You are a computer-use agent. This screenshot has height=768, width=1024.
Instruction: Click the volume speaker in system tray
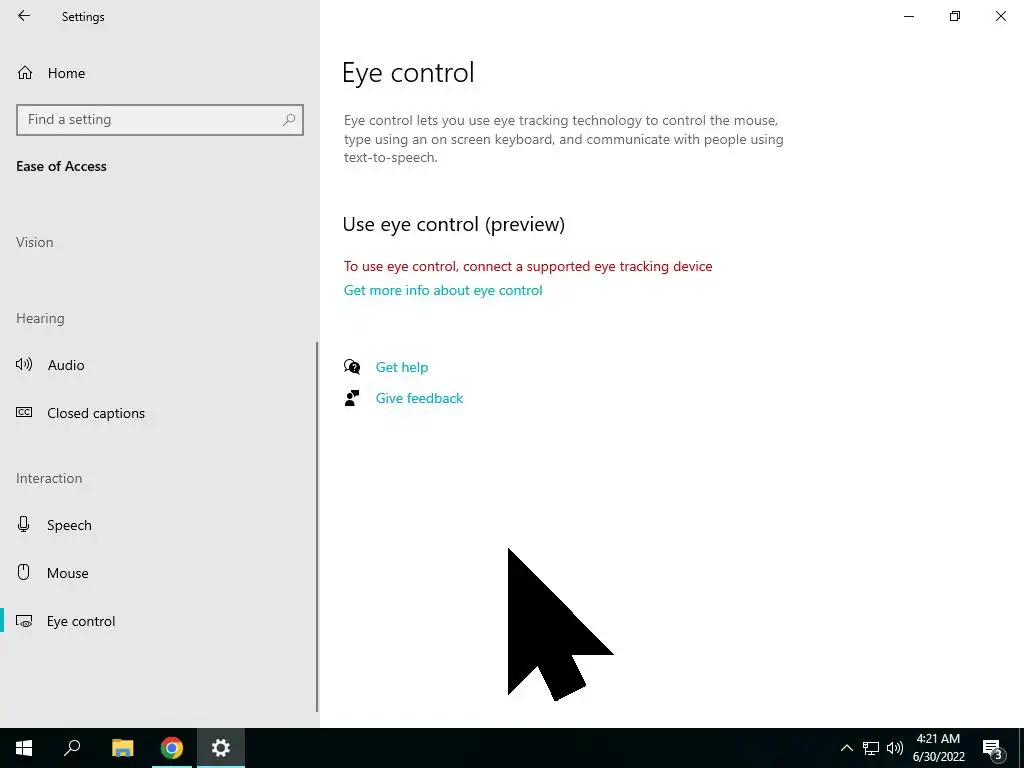[895, 748]
